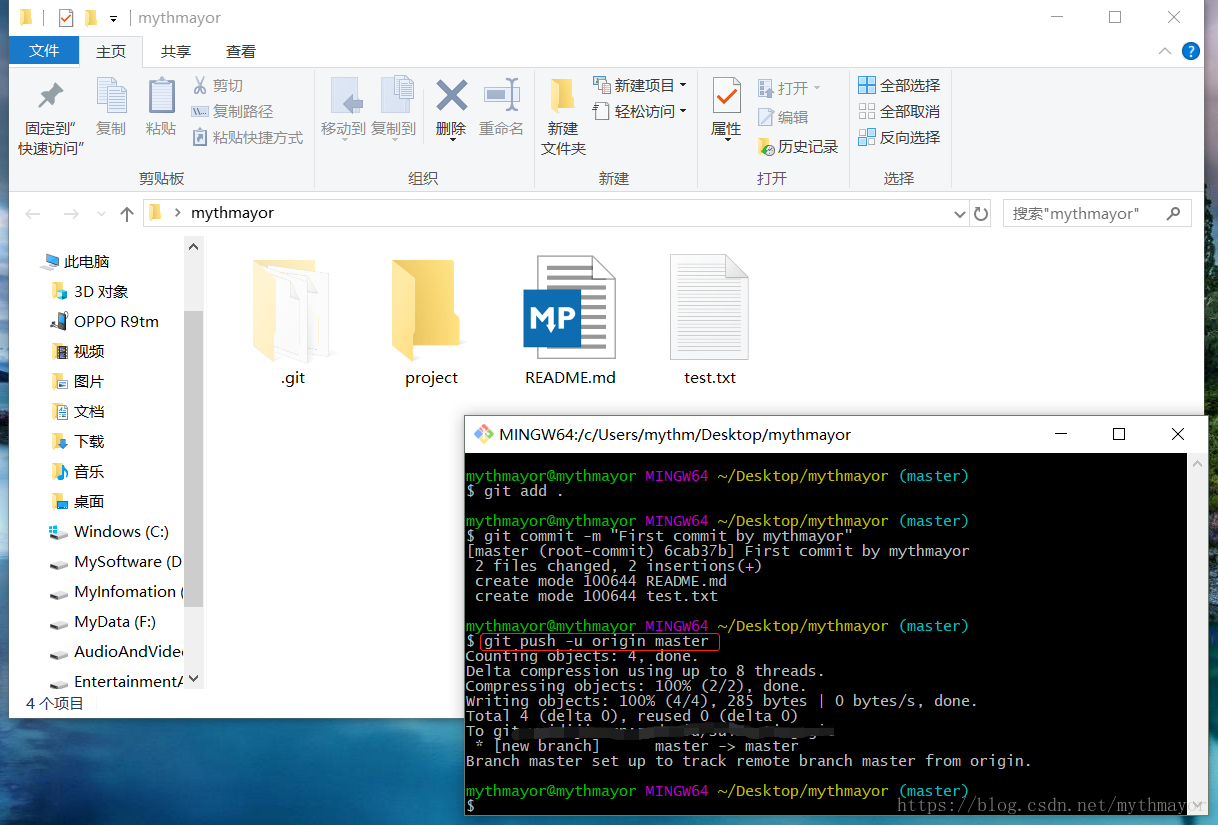Click the Up directory arrow icon
Viewport: 1218px width, 825px height.
click(x=127, y=213)
